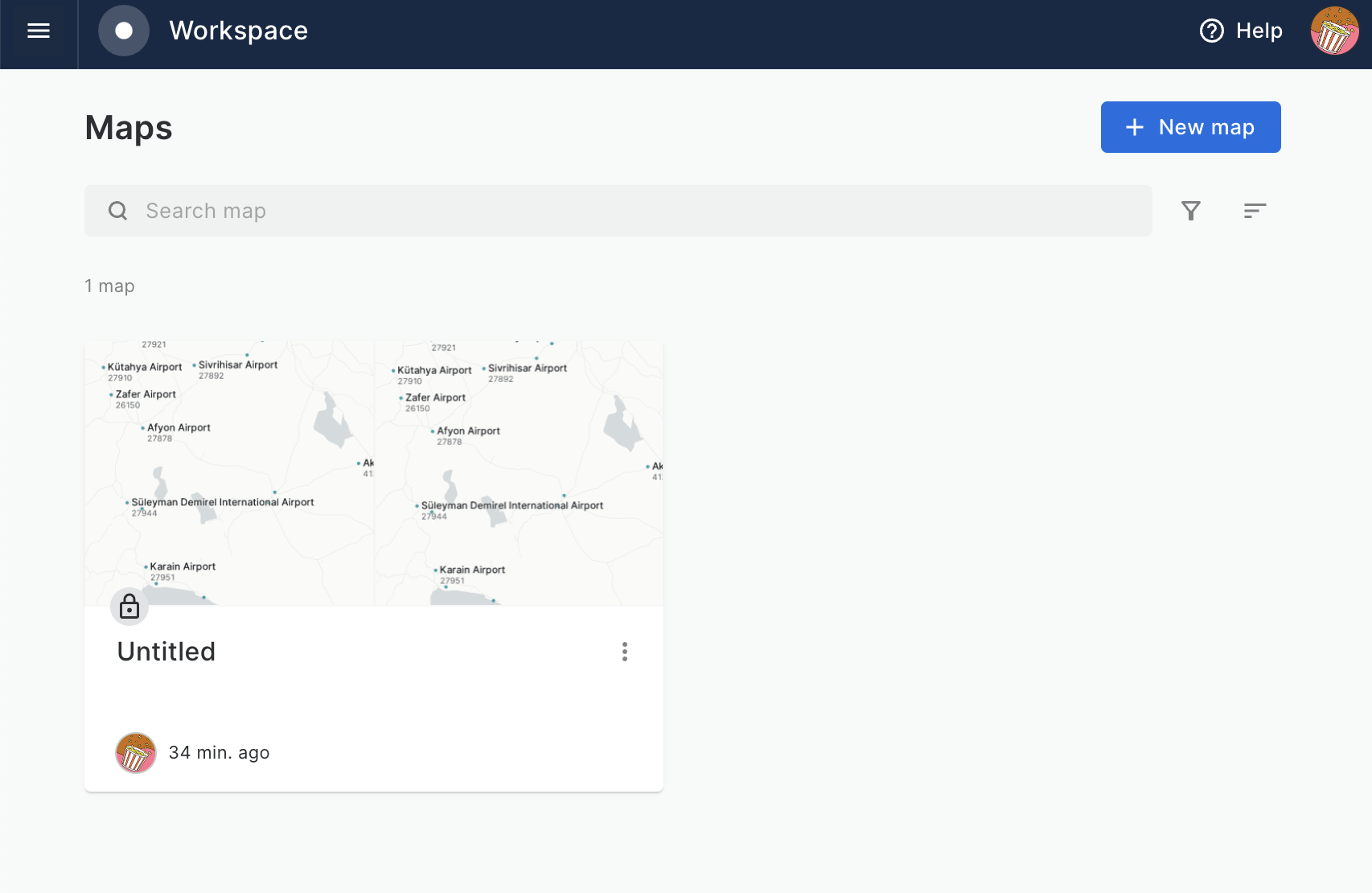Click the private lock icon on map card
1372x893 pixels.
coord(129,607)
